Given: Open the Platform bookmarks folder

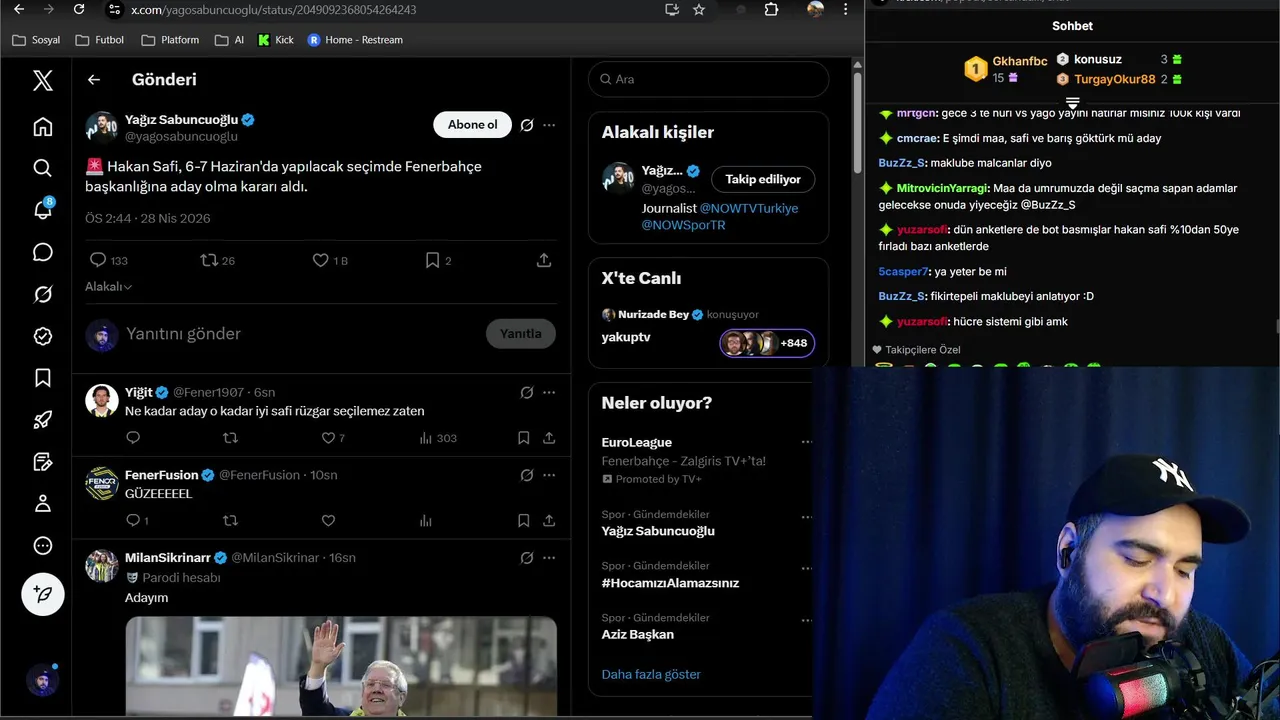Looking at the screenshot, I should pos(170,40).
